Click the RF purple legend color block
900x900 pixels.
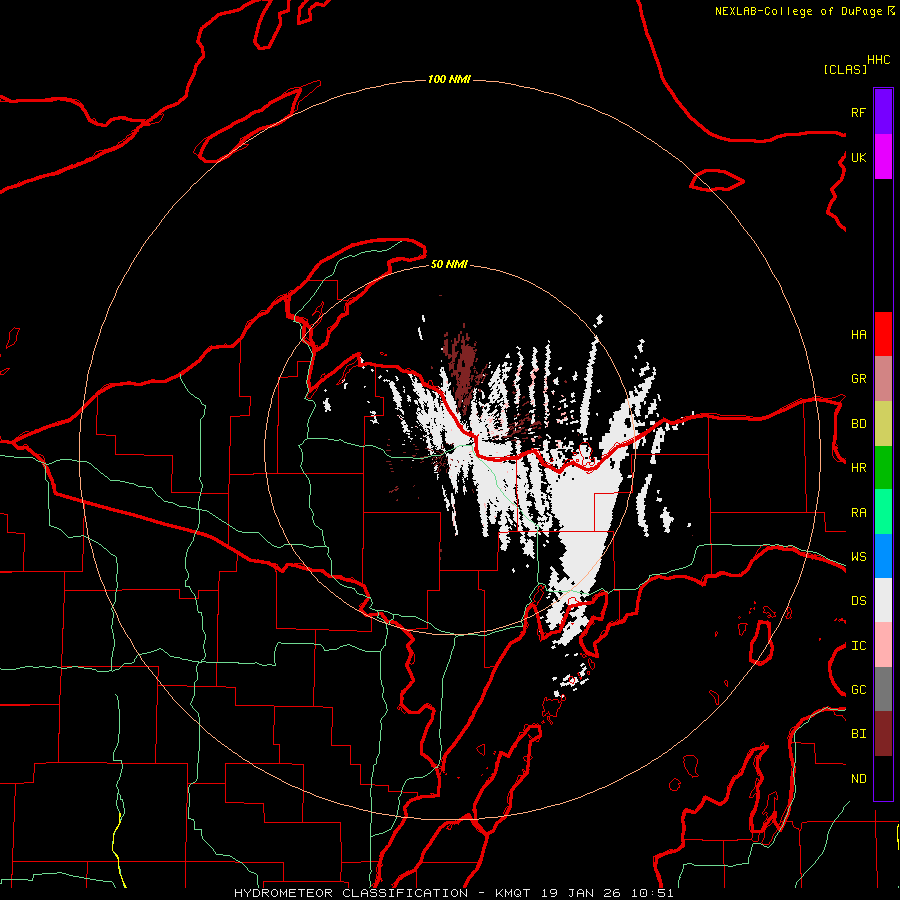click(x=883, y=112)
